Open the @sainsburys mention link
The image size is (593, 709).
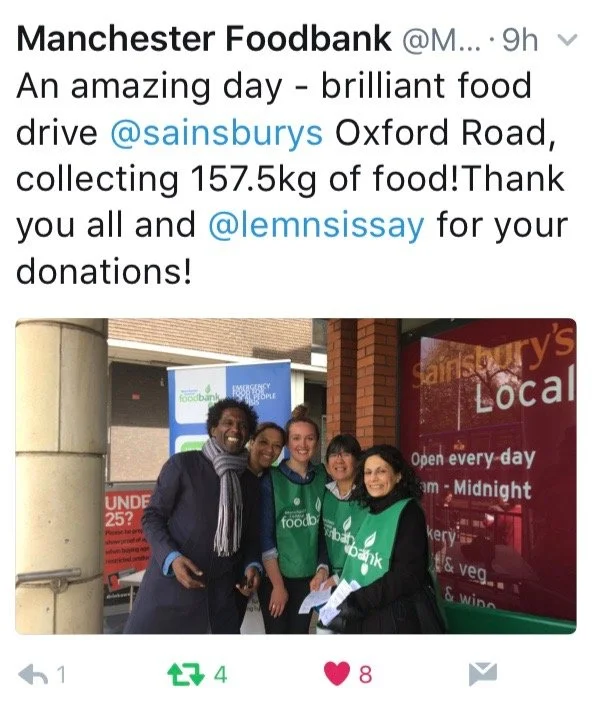216,132
